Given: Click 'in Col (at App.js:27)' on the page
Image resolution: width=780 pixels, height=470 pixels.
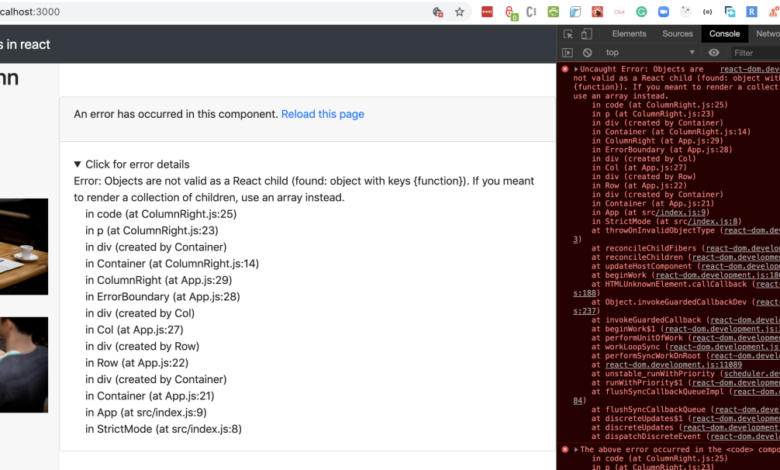Looking at the screenshot, I should tap(134, 330).
